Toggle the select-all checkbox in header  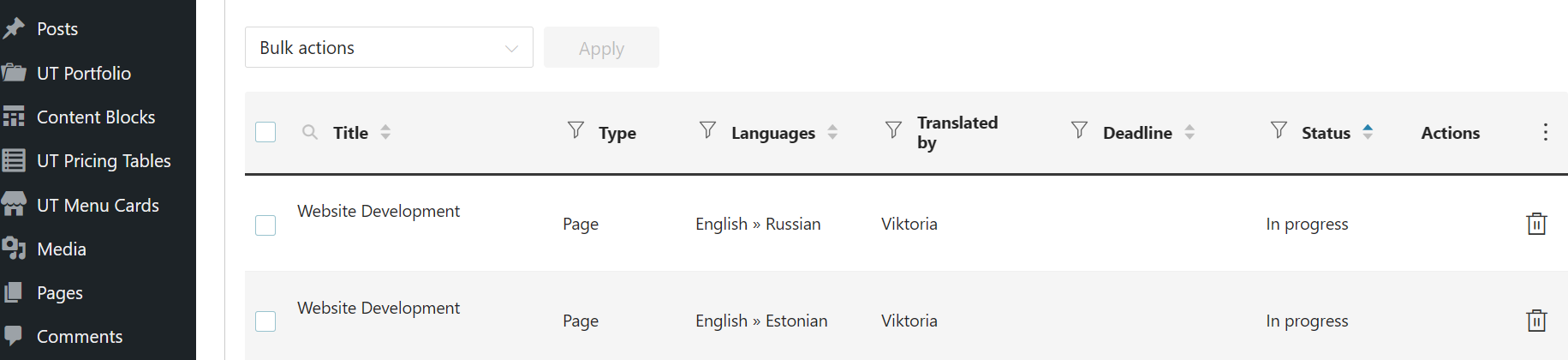[x=265, y=132]
